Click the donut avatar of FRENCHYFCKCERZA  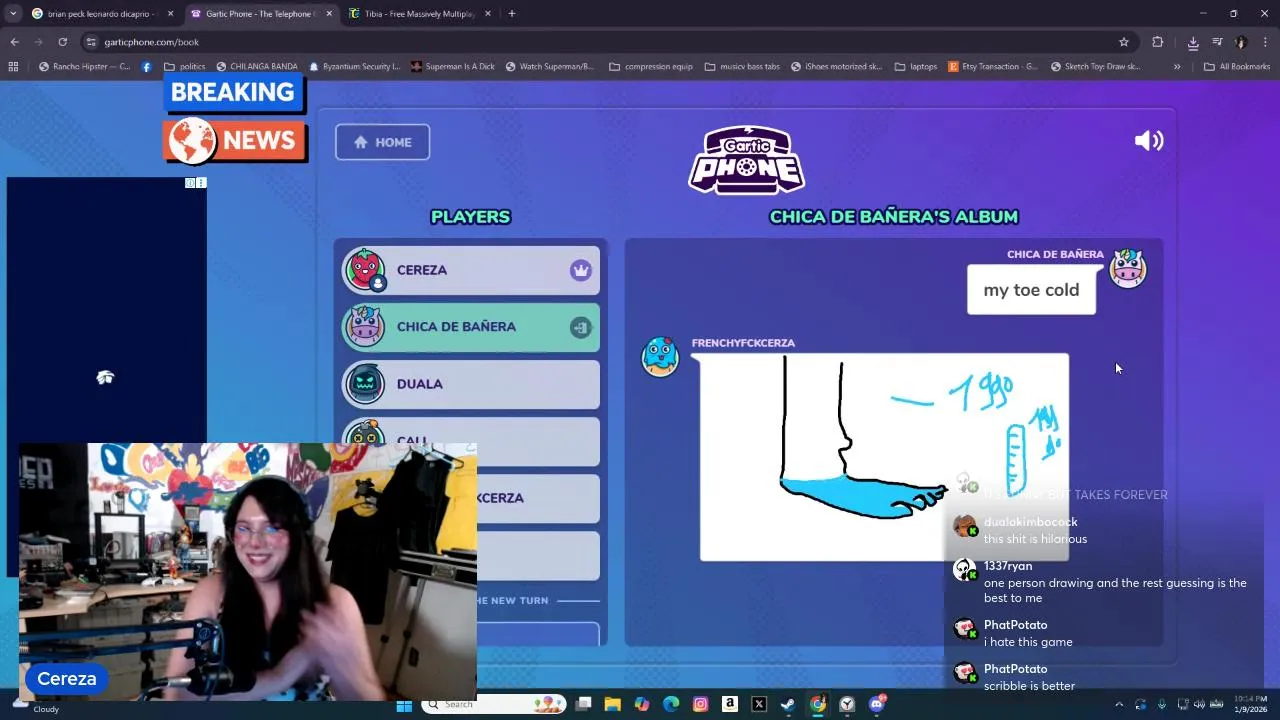pyautogui.click(x=660, y=357)
